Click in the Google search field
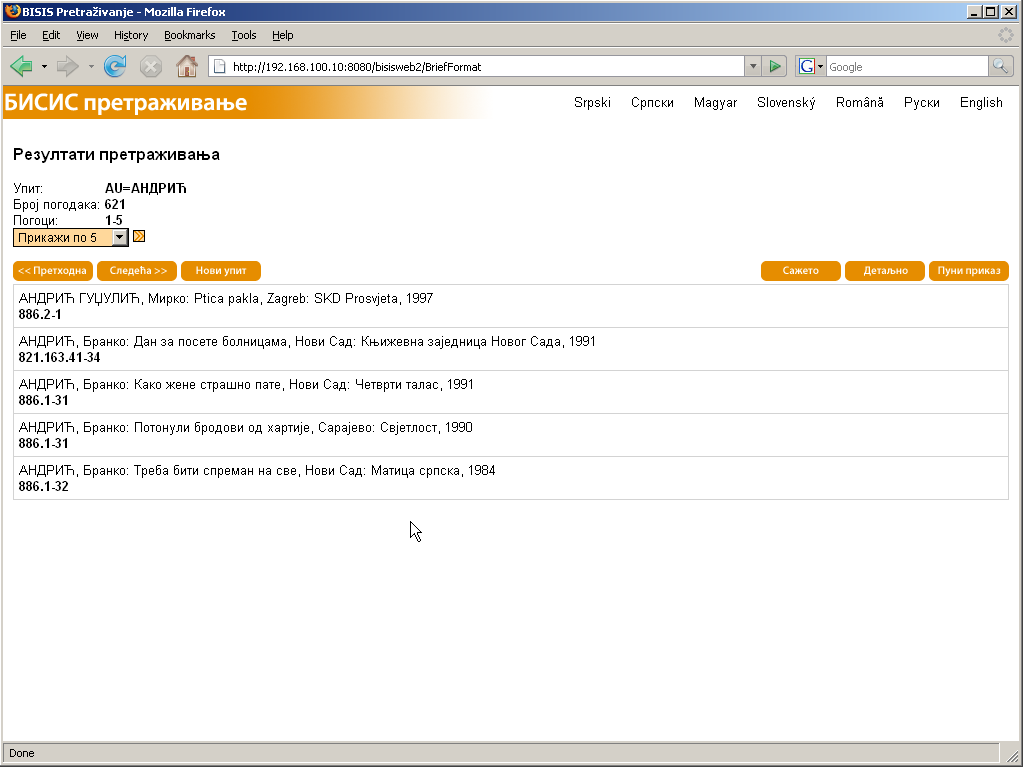Image resolution: width=1023 pixels, height=767 pixels. pos(905,67)
